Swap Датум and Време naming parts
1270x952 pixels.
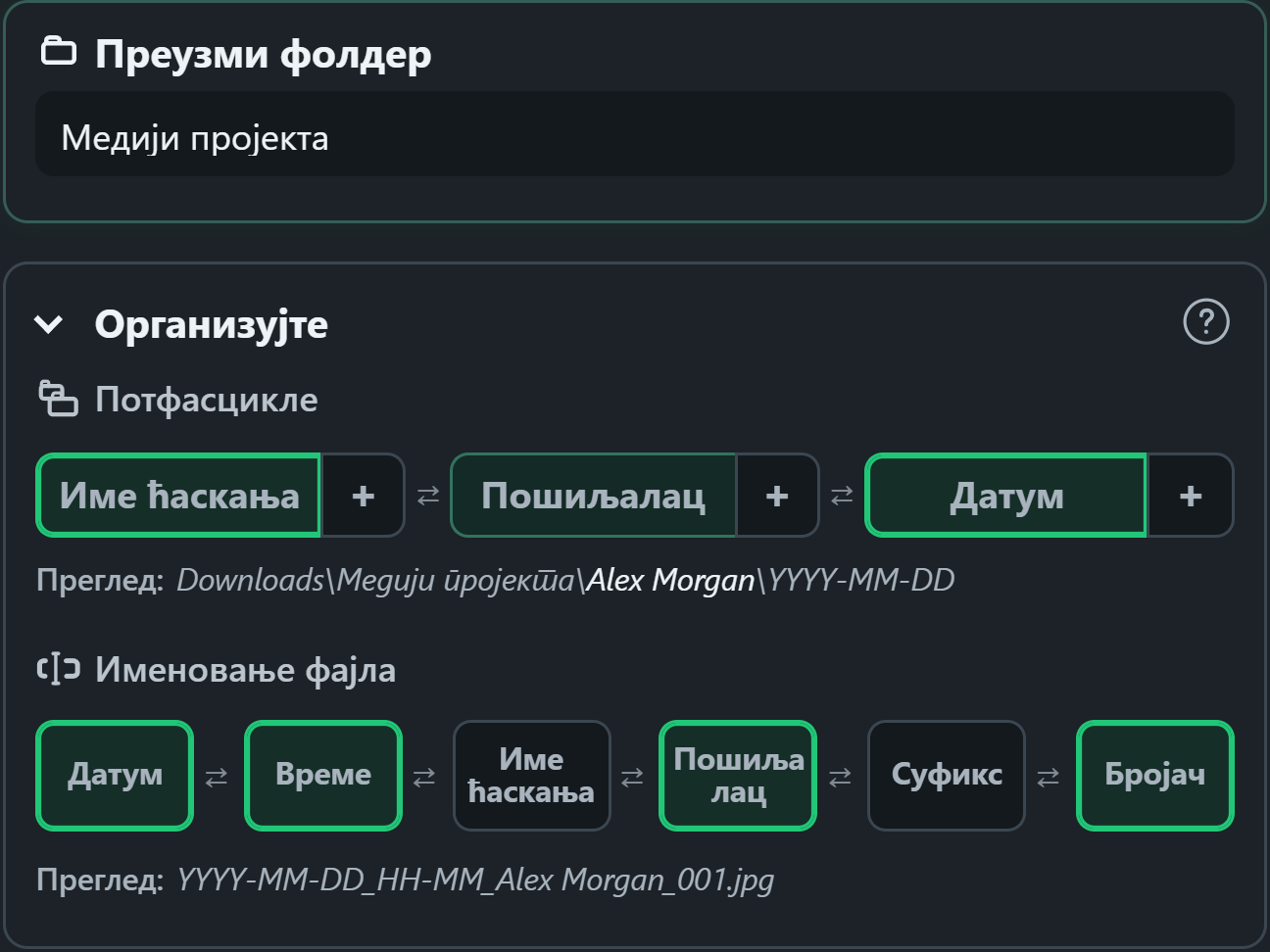pos(217,777)
